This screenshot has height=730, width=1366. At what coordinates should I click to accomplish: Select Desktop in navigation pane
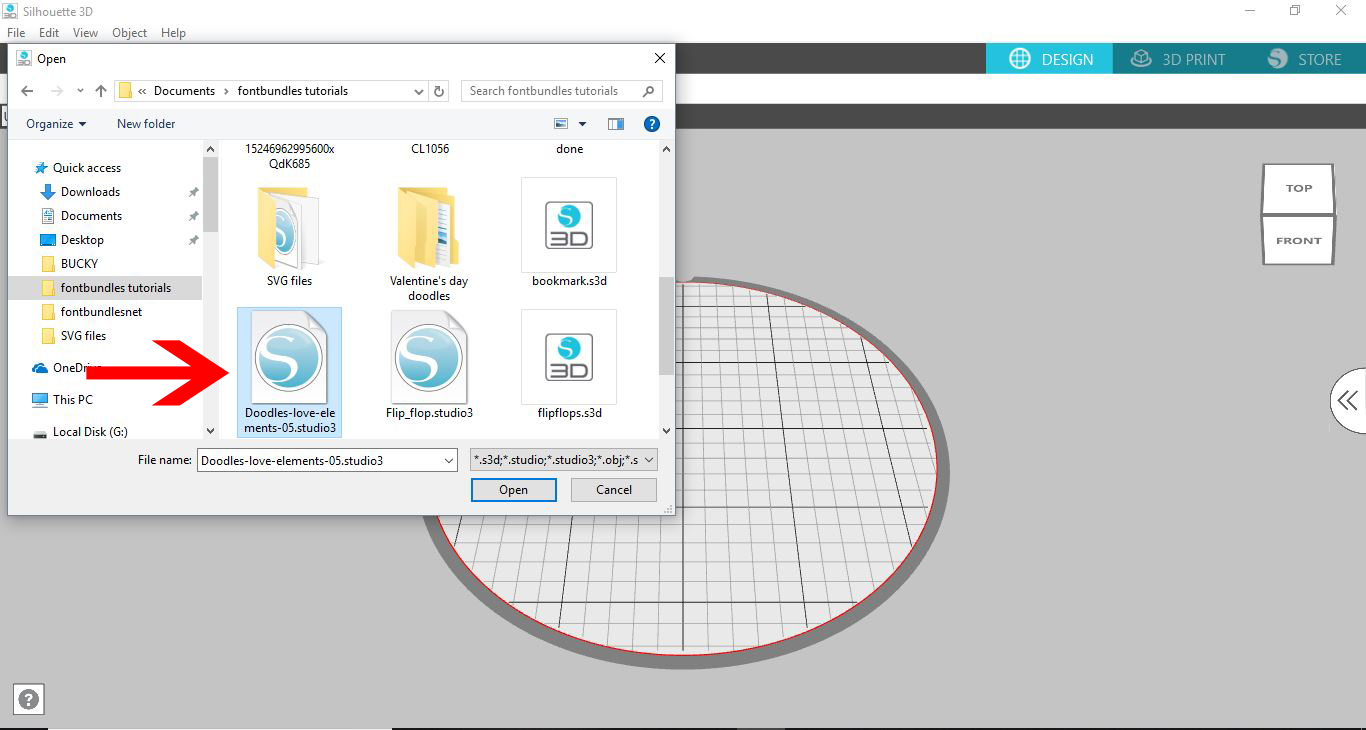tap(72, 240)
